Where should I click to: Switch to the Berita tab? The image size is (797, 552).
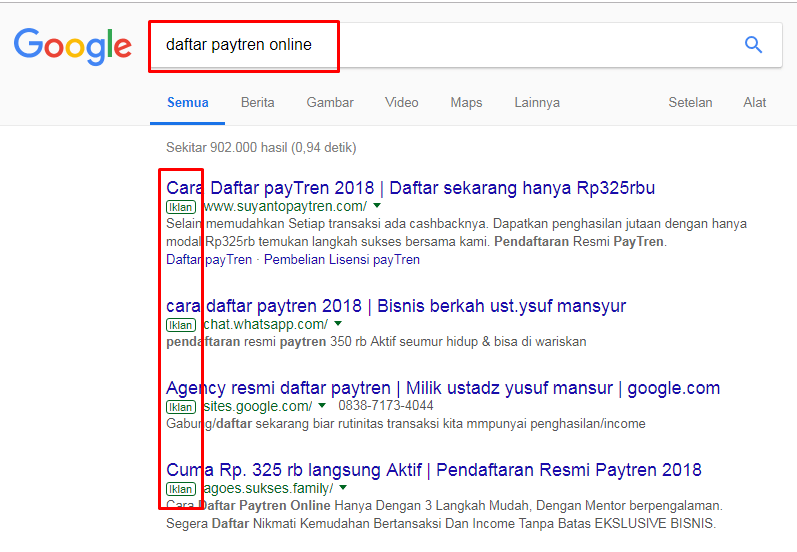[258, 103]
